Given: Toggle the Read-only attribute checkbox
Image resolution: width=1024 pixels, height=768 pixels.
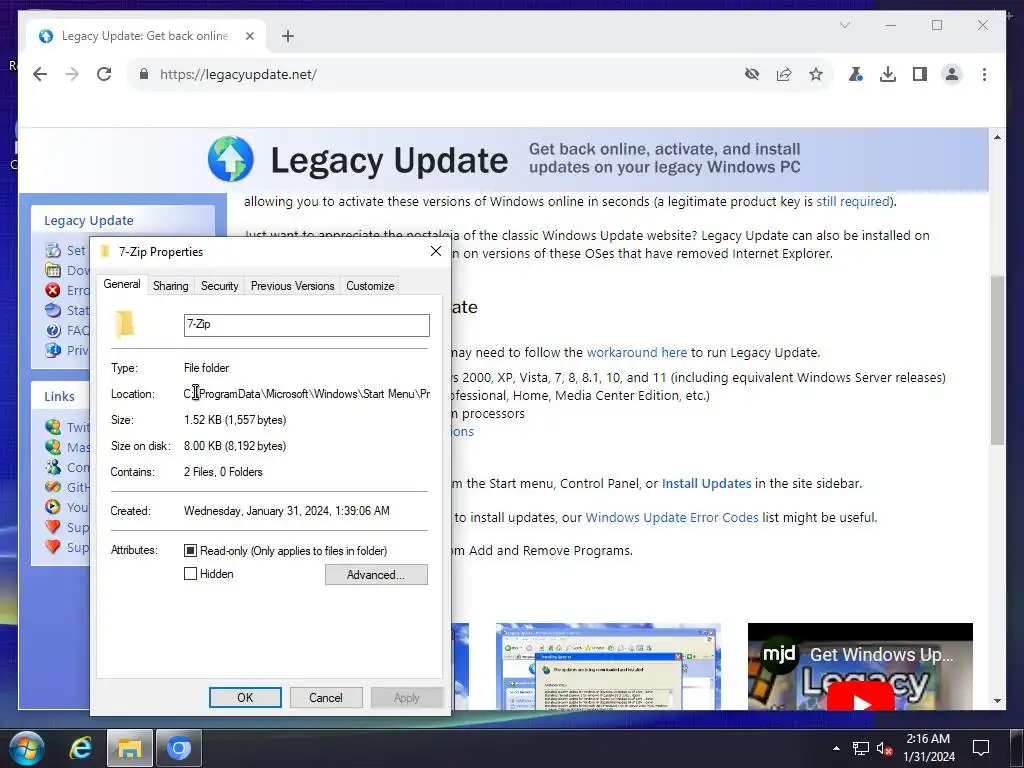Looking at the screenshot, I should [x=190, y=551].
